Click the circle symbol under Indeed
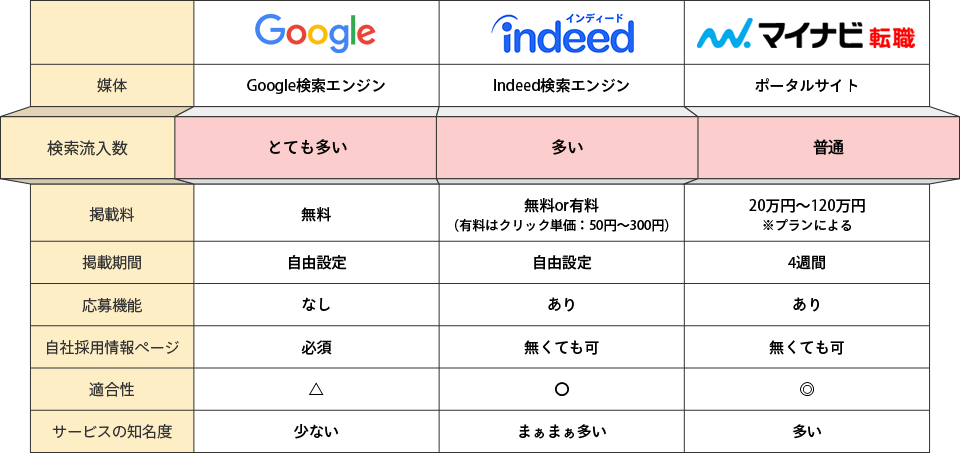 (x=561, y=389)
